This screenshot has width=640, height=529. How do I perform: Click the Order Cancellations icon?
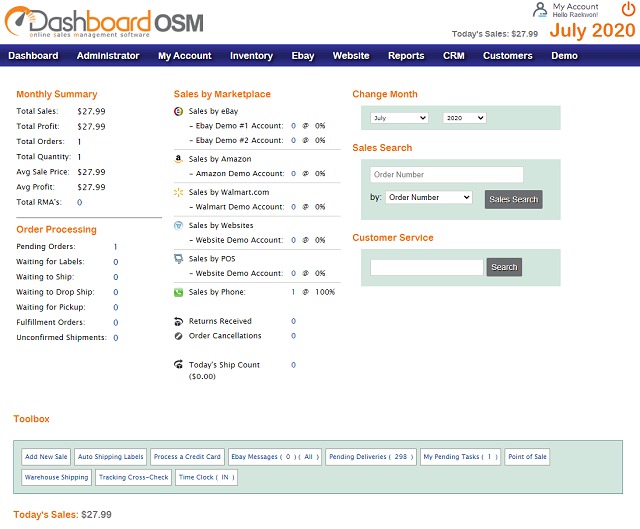coord(178,336)
